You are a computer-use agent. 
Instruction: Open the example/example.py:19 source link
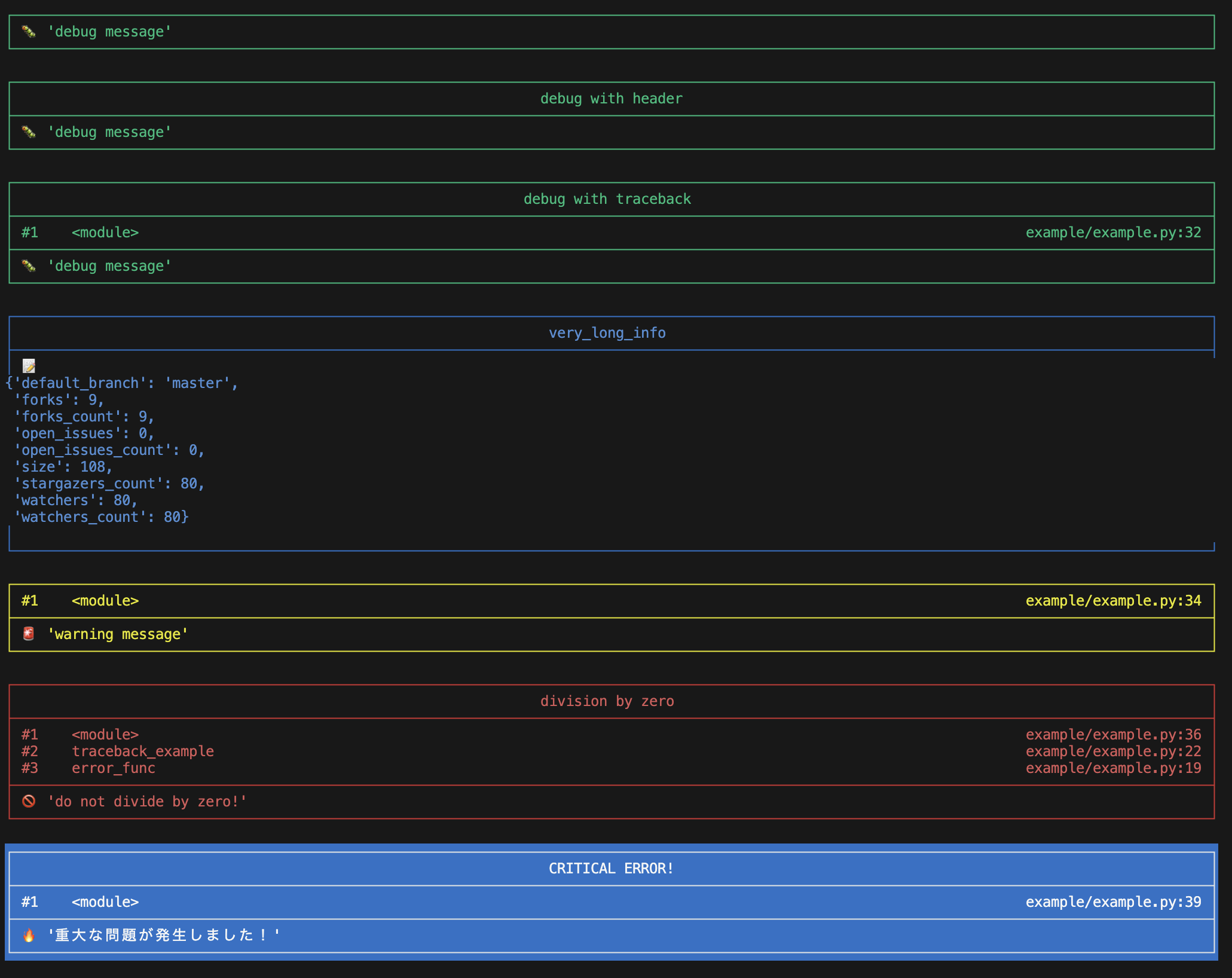[1112, 768]
